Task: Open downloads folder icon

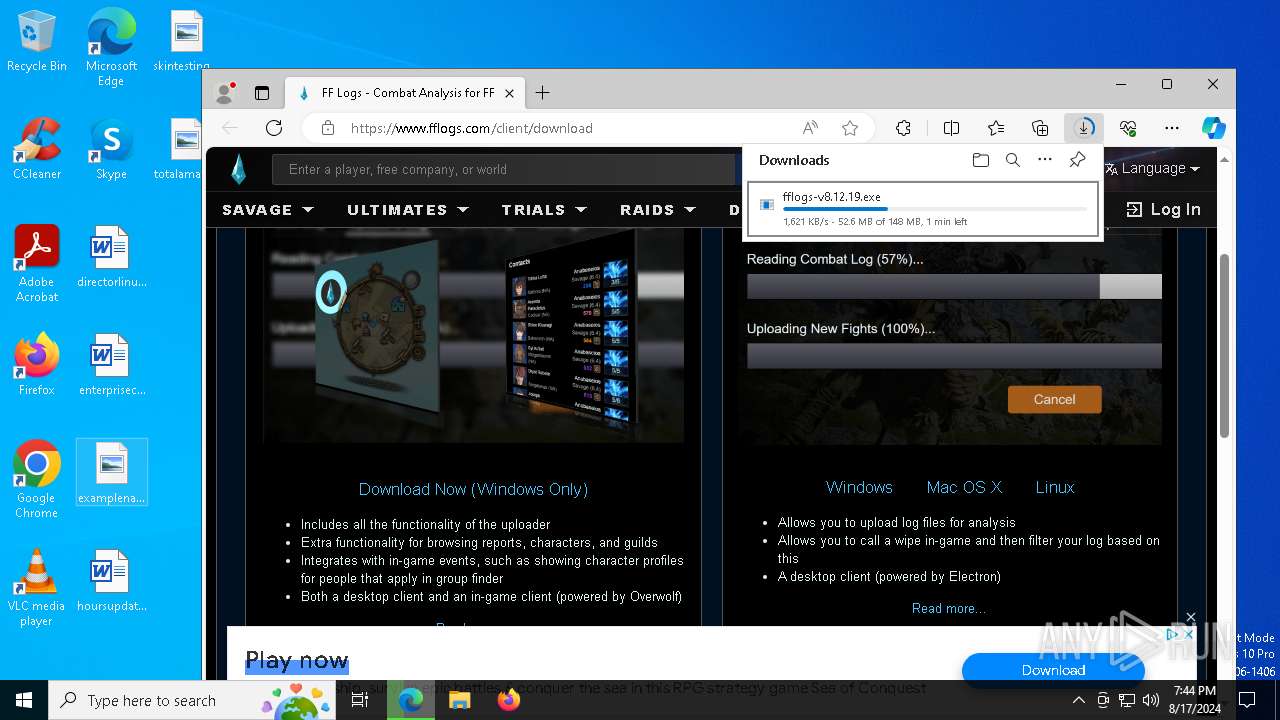Action: [981, 160]
